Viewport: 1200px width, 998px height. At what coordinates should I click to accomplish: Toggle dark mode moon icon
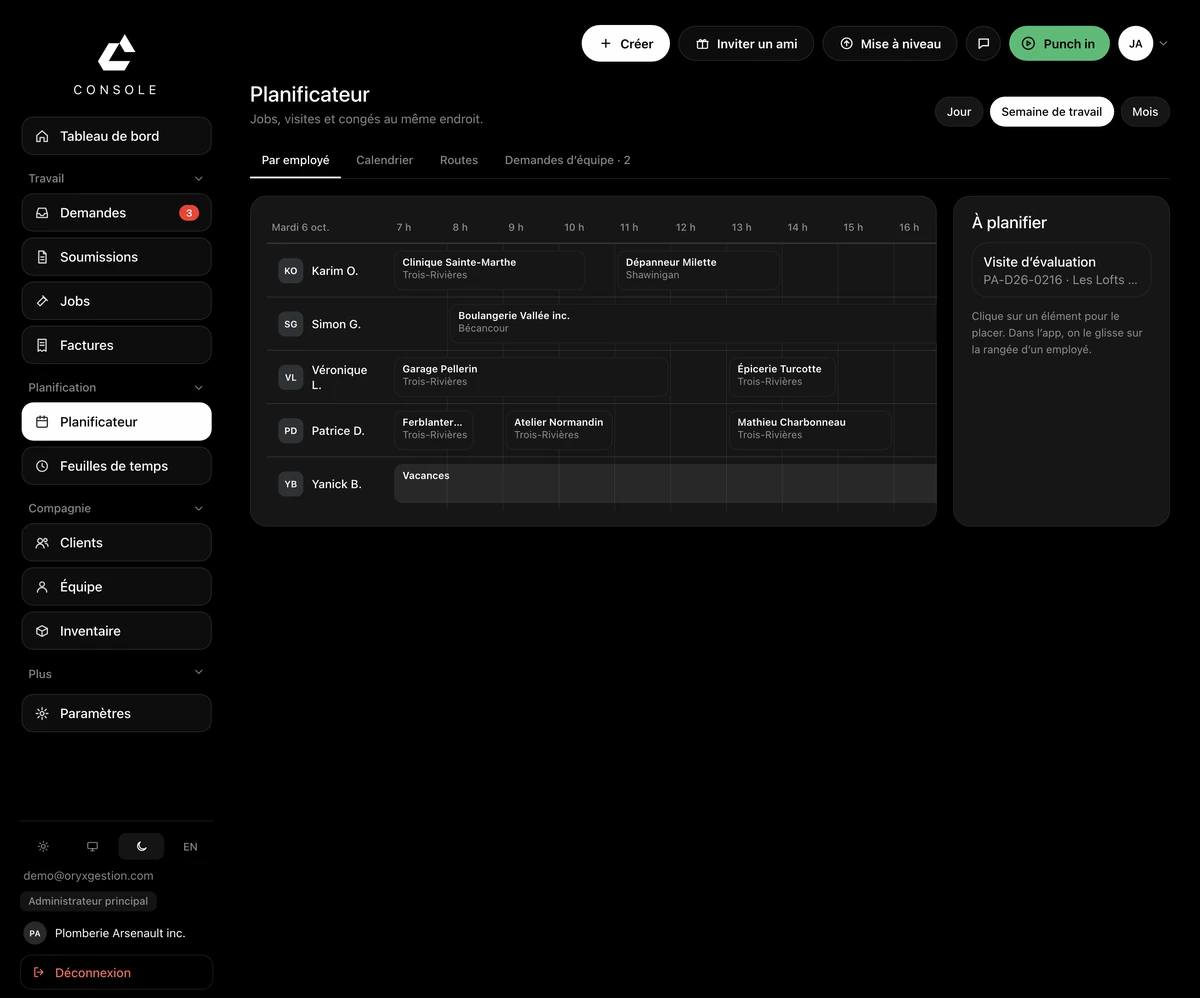pos(141,846)
